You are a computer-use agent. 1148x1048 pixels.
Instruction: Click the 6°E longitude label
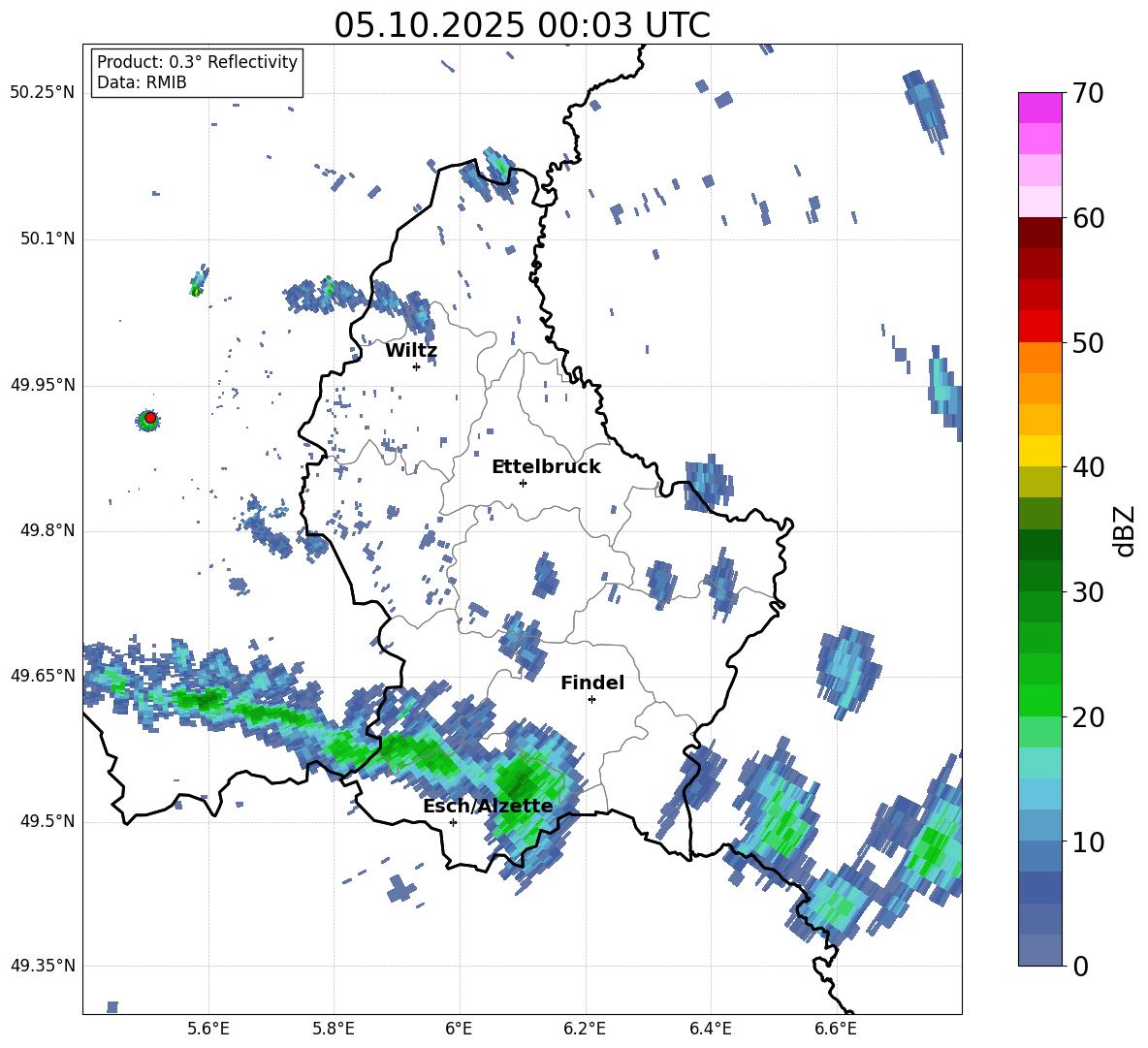tap(459, 1029)
